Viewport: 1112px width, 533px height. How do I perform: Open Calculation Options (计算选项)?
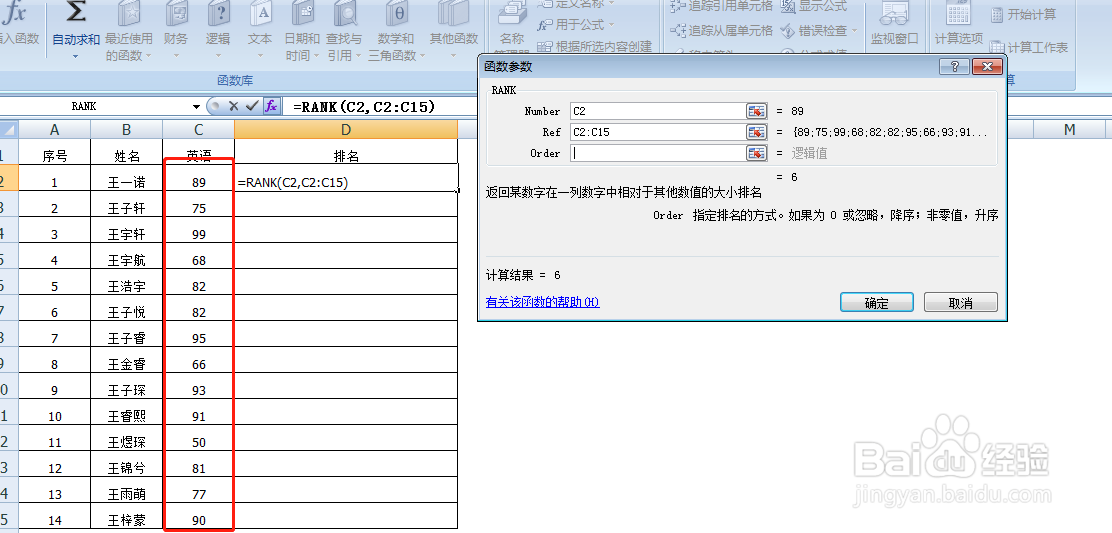click(x=959, y=24)
